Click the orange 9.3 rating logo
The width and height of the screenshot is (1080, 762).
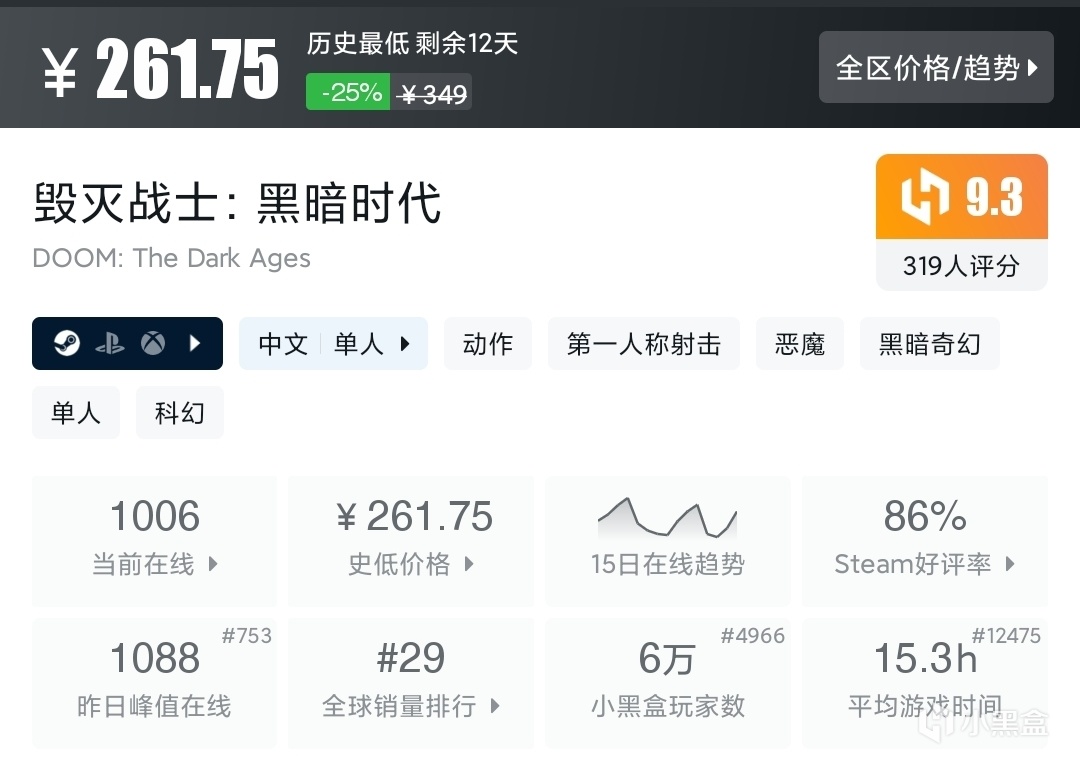click(961, 197)
